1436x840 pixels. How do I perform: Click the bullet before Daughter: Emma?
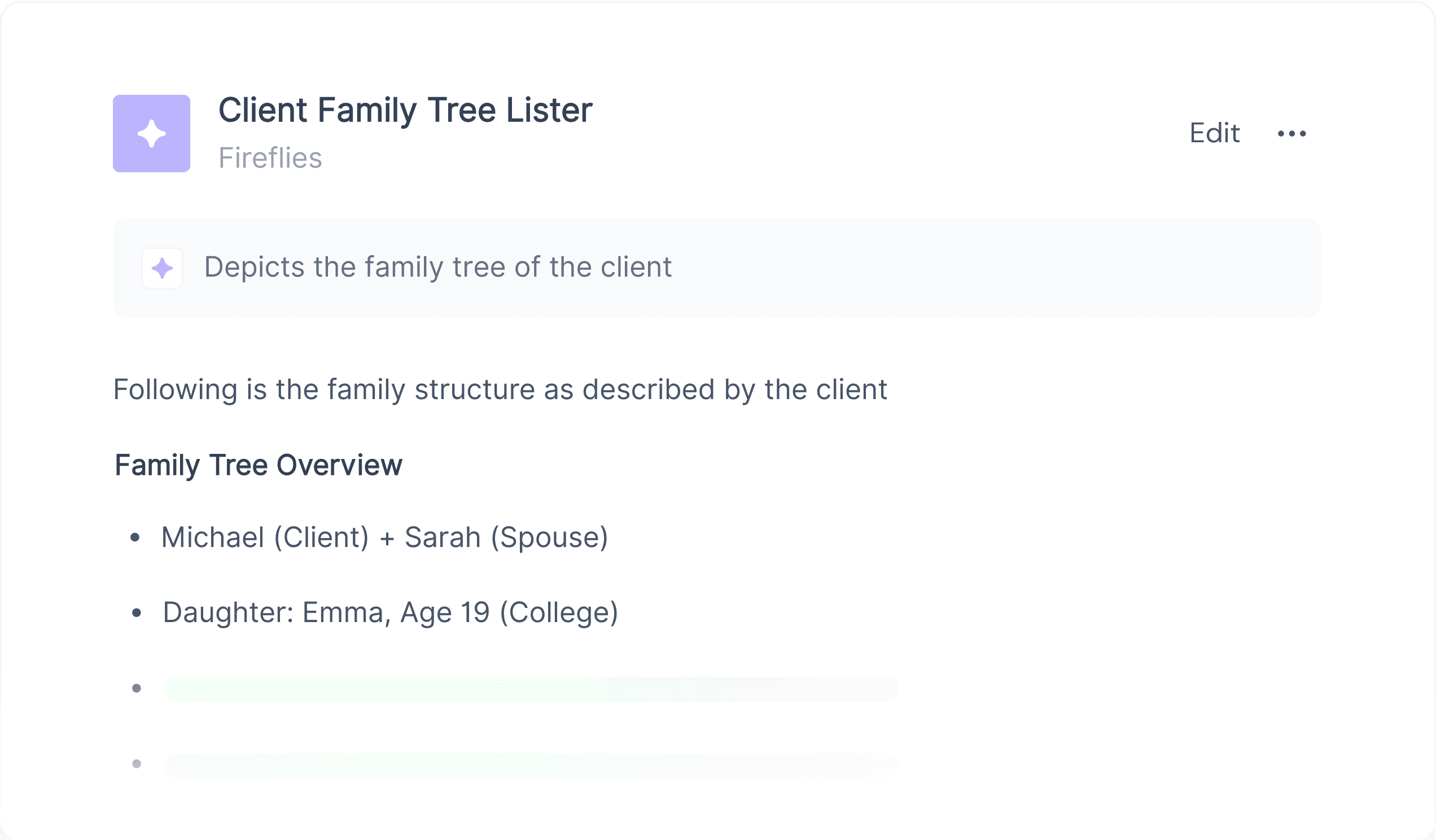tap(136, 613)
